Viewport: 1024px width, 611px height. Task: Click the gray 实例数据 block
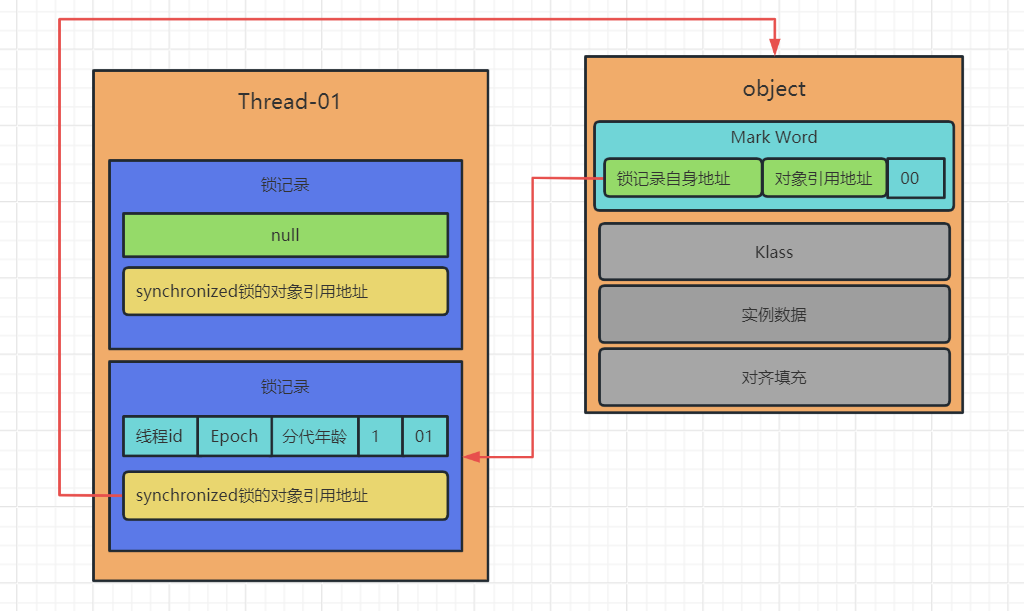773,314
